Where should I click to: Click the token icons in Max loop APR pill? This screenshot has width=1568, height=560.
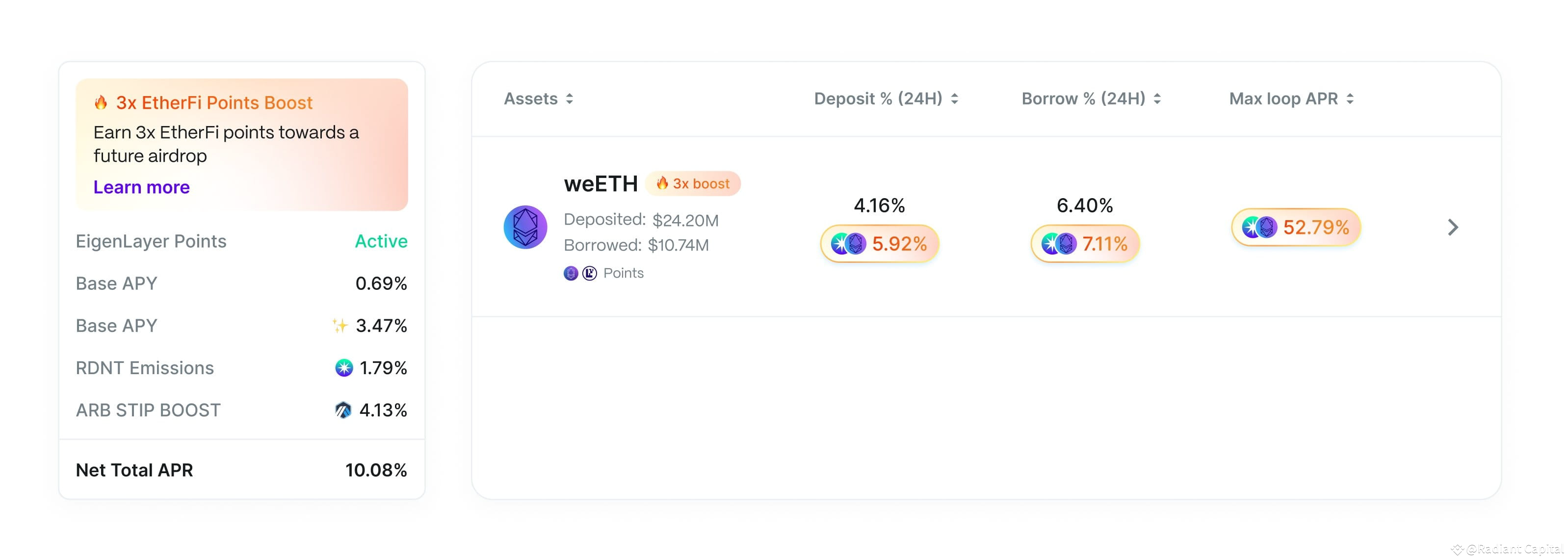point(1259,228)
